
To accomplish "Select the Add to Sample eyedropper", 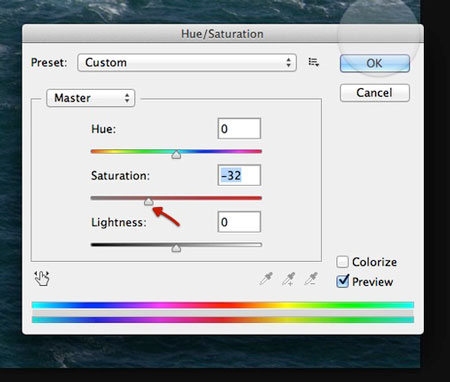I will click(289, 279).
